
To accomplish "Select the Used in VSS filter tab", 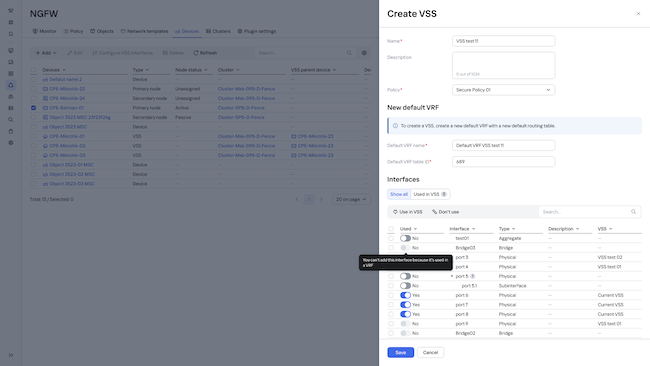I will 430,194.
